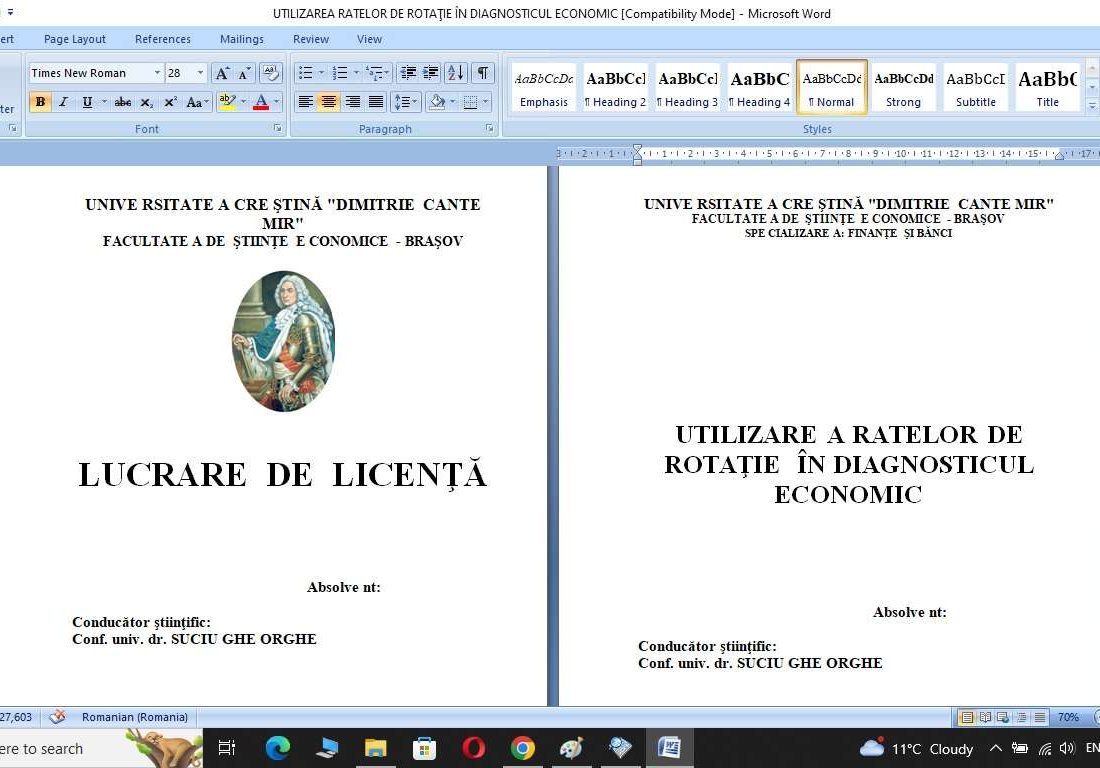
Task: Open the Font Size dropdown
Action: pyautogui.click(x=200, y=72)
